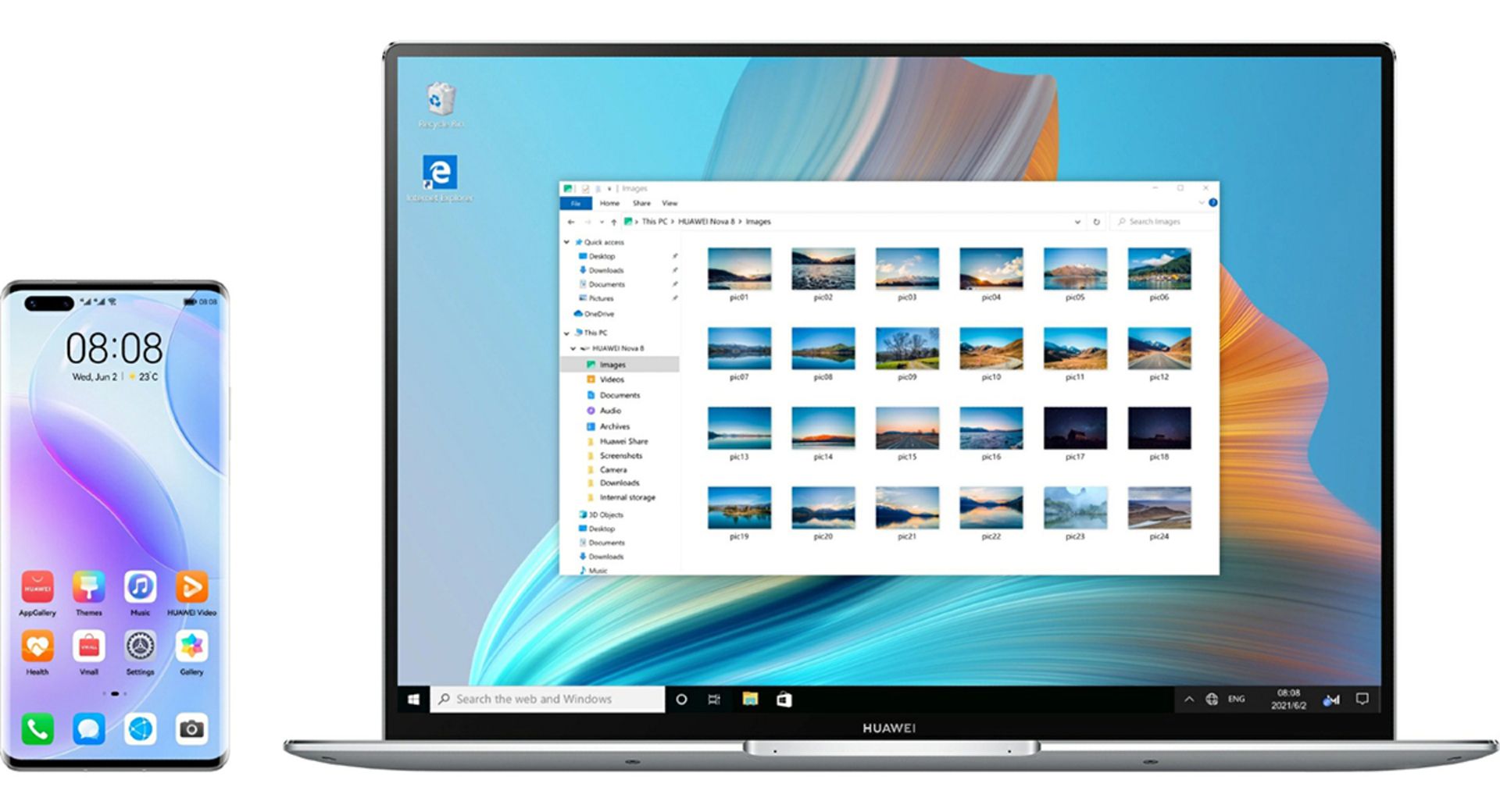Open Settings on the phone
The image size is (1500, 812).
tap(141, 652)
